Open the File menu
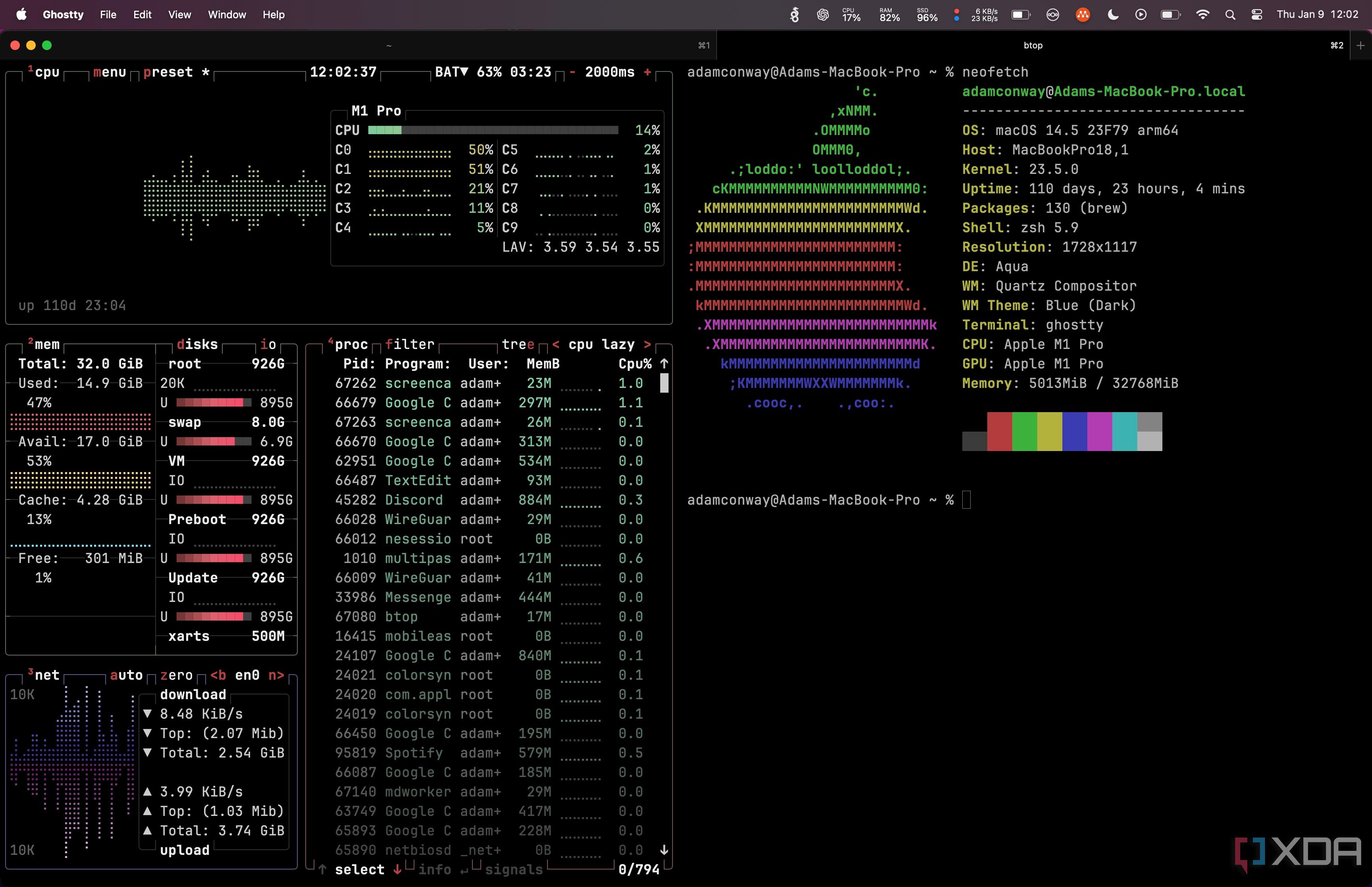The image size is (1372, 887). click(x=108, y=14)
